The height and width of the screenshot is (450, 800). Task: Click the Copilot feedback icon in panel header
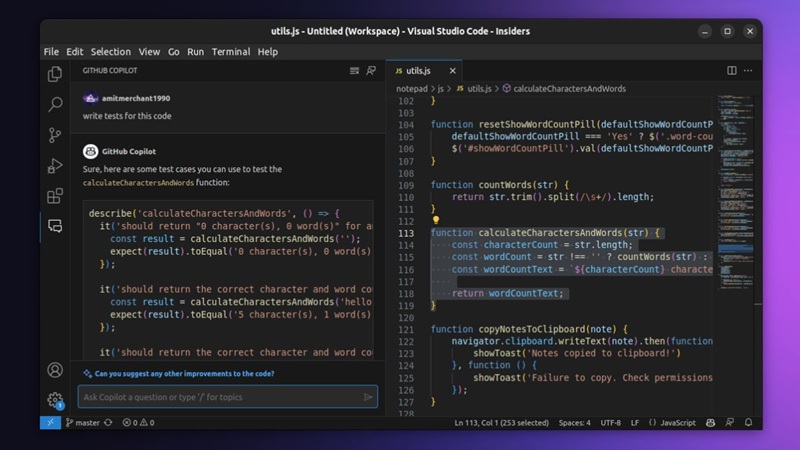point(371,71)
